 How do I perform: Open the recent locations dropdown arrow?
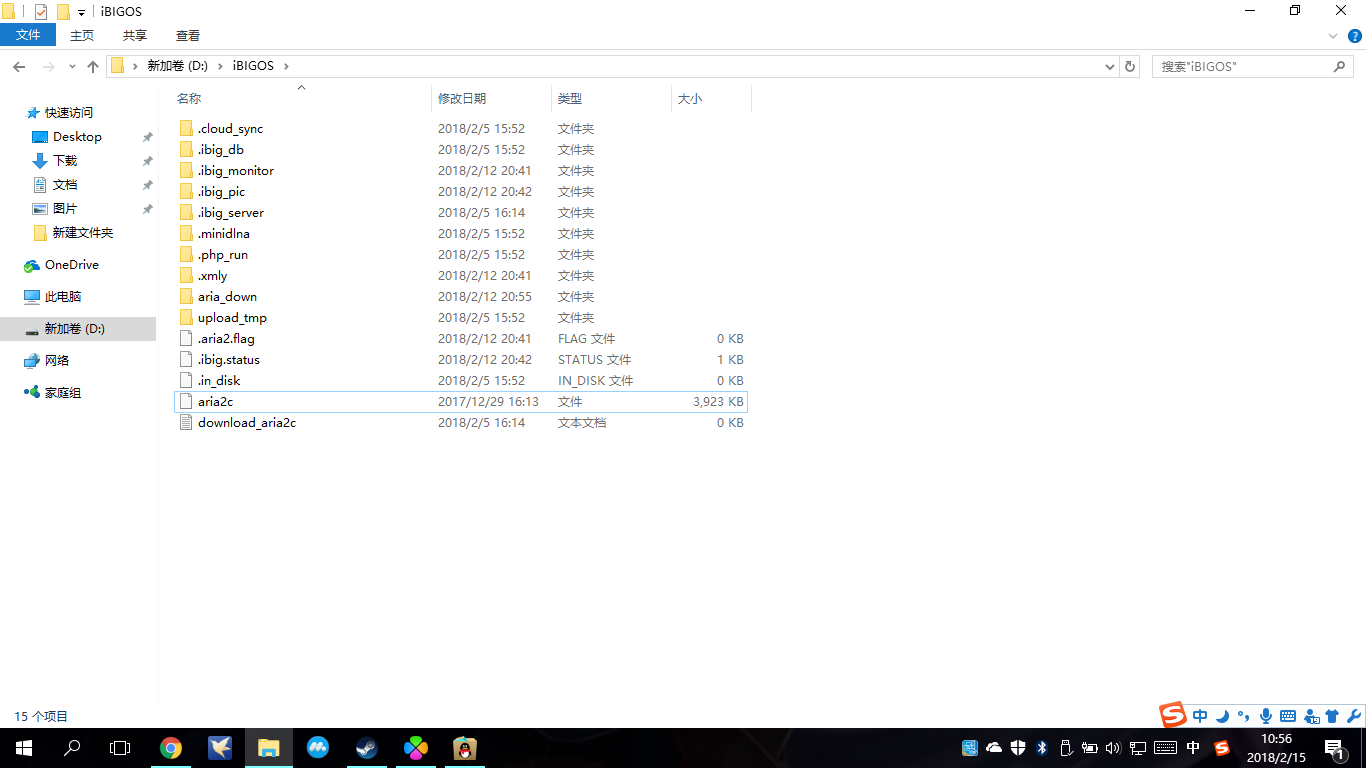pos(71,67)
